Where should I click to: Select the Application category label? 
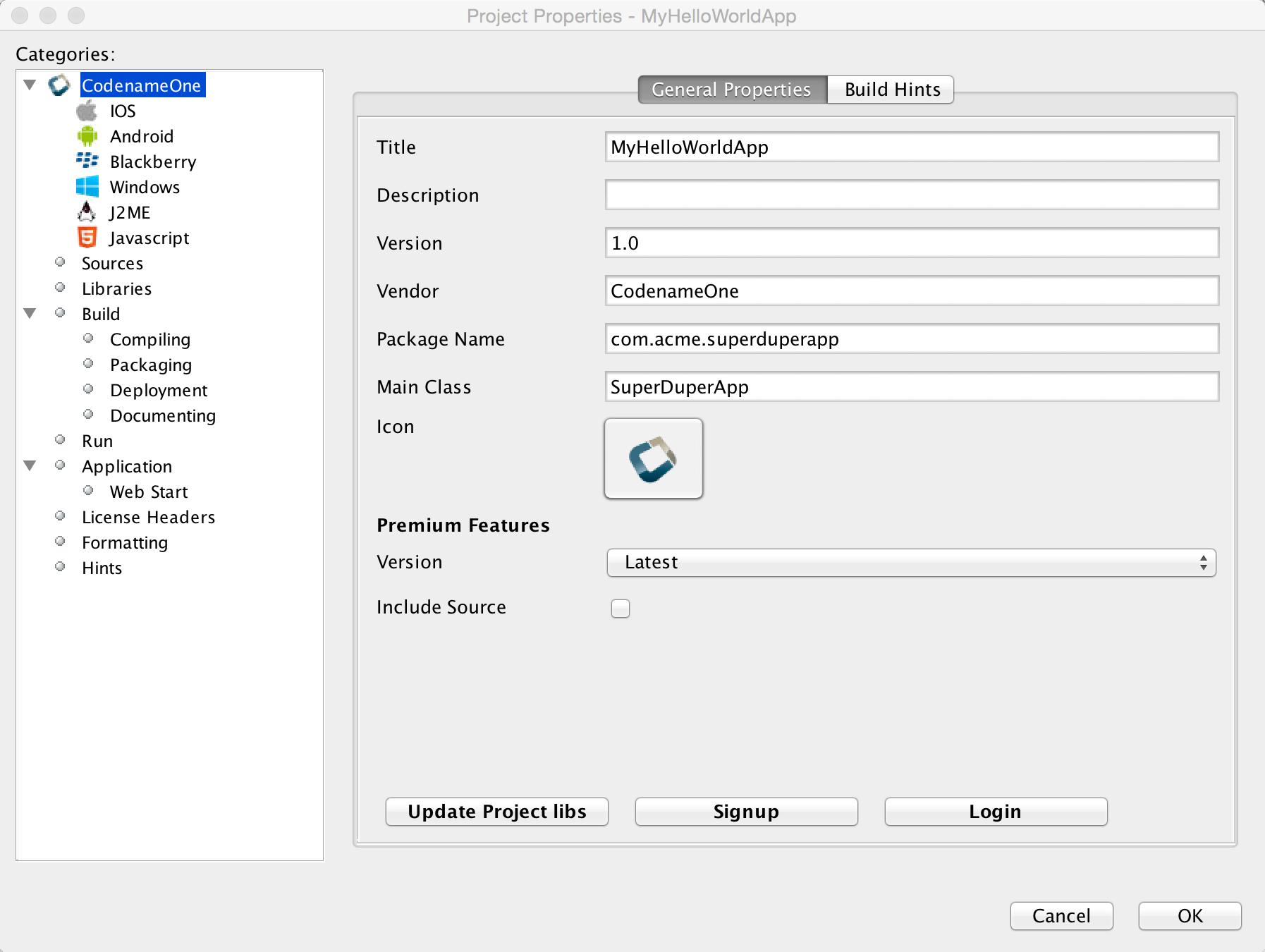pyautogui.click(x=127, y=466)
